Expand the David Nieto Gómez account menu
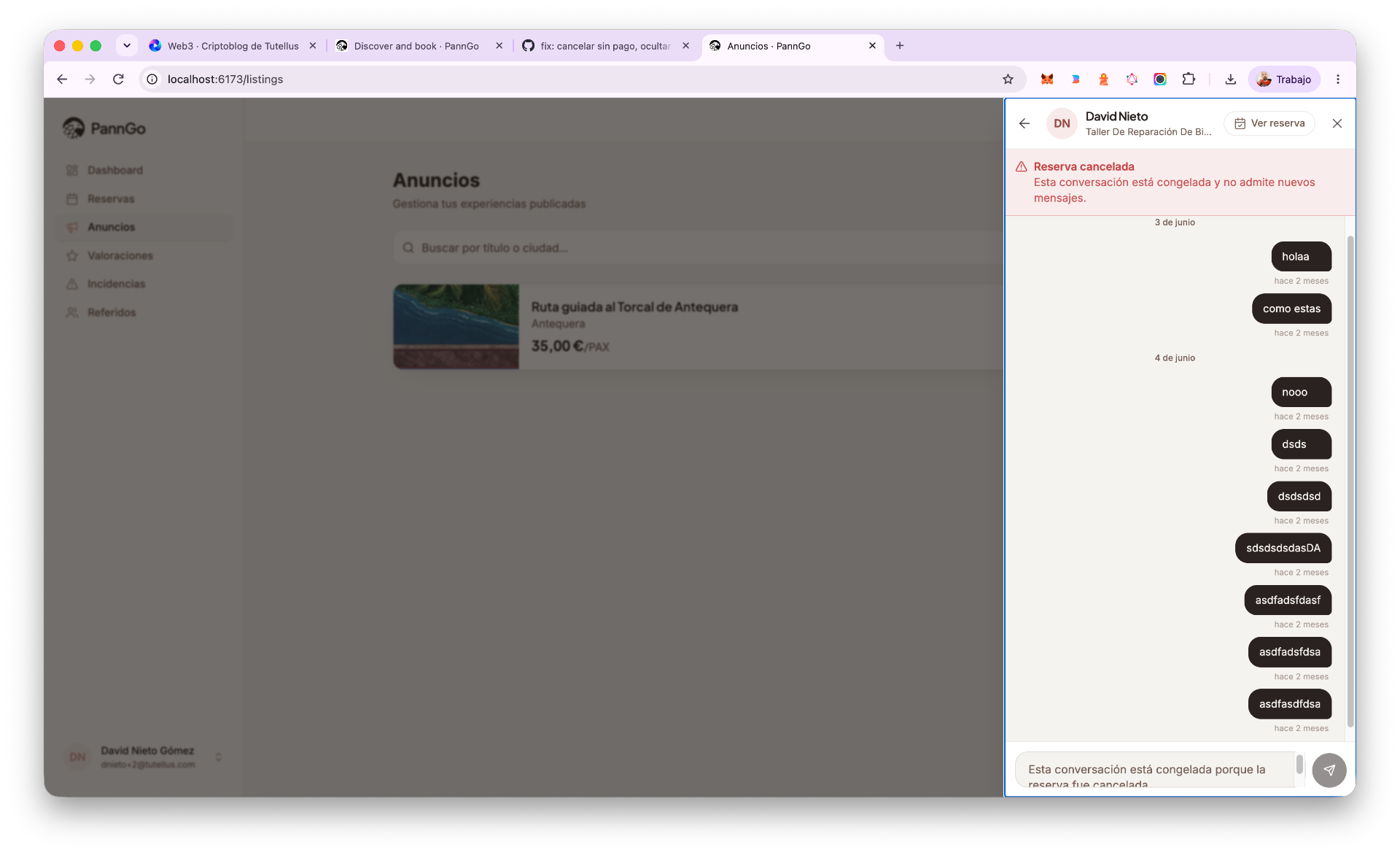This screenshot has height=855, width=1400. (x=144, y=757)
